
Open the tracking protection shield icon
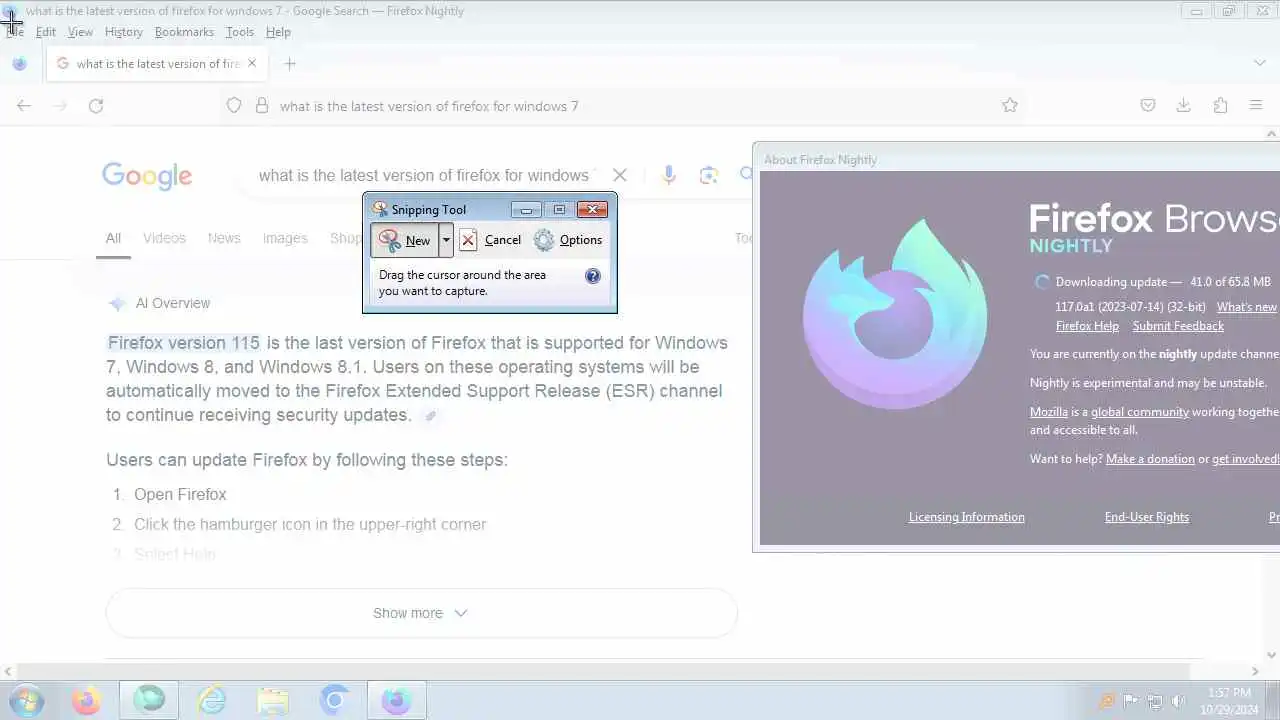pyautogui.click(x=234, y=105)
